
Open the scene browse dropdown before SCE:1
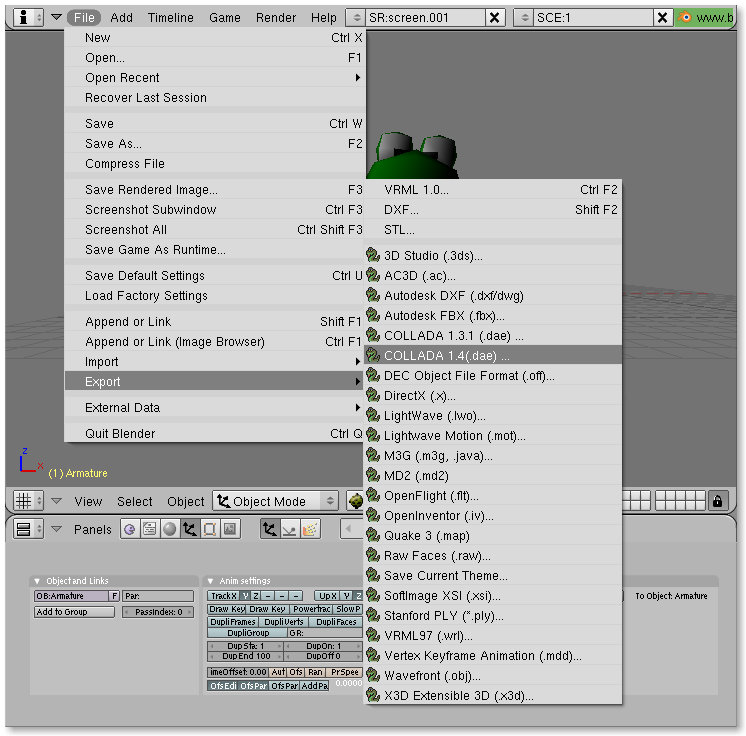524,18
